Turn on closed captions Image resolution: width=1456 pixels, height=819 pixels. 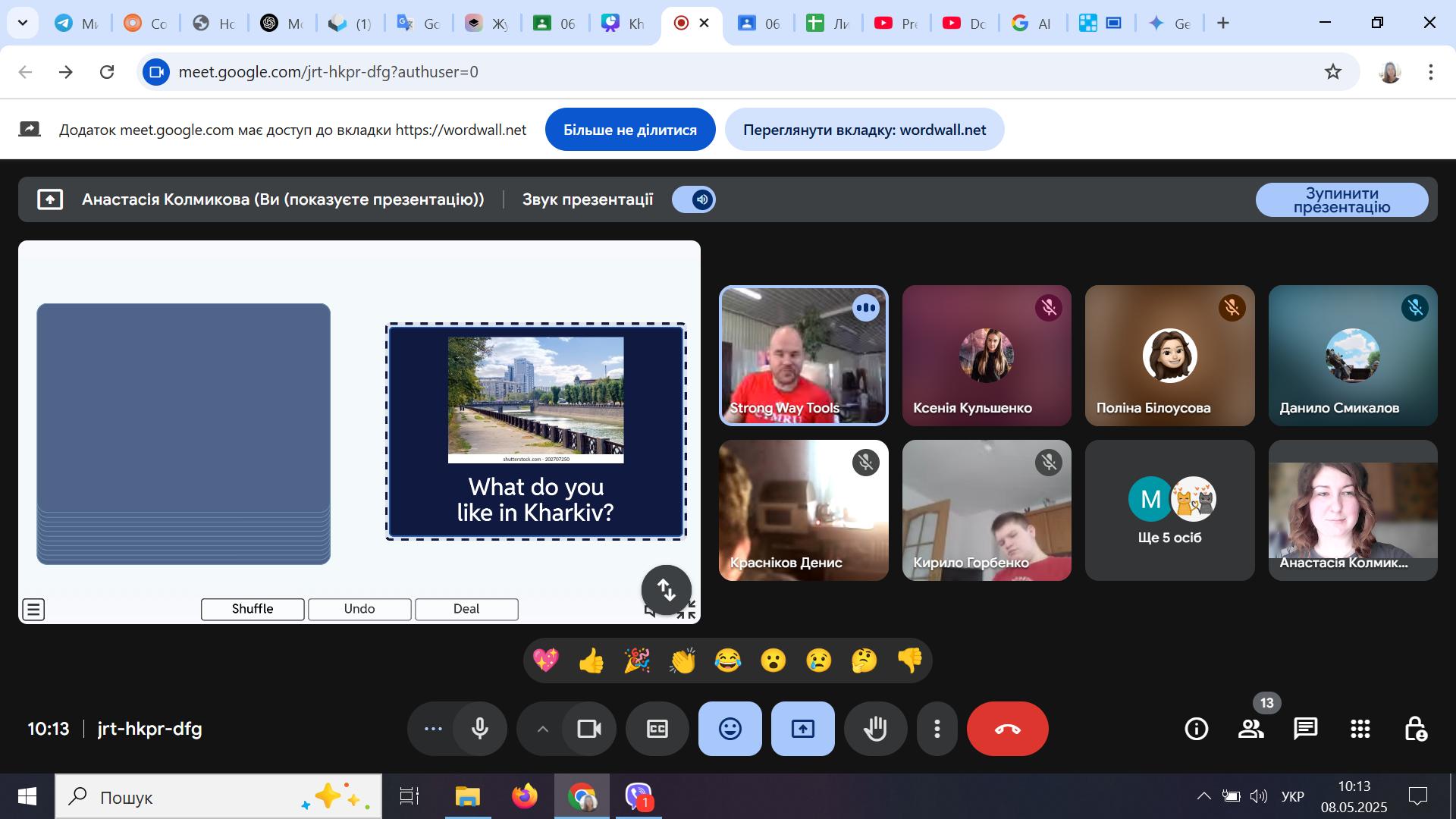(x=657, y=729)
